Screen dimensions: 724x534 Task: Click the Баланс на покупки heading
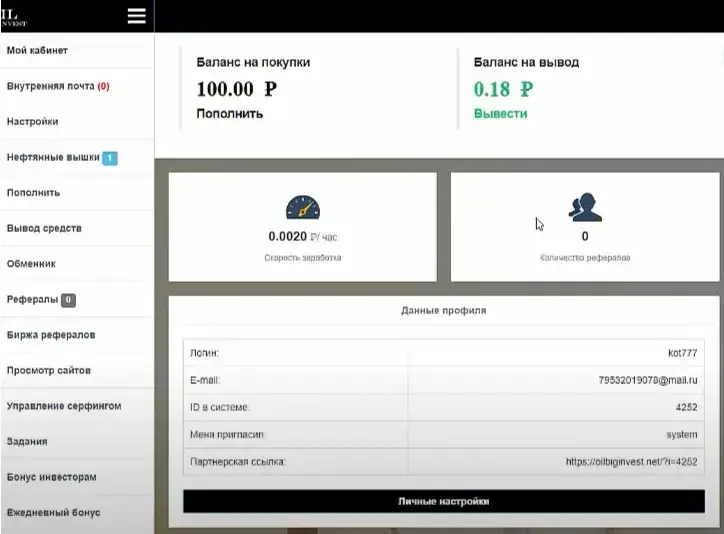coord(253,62)
